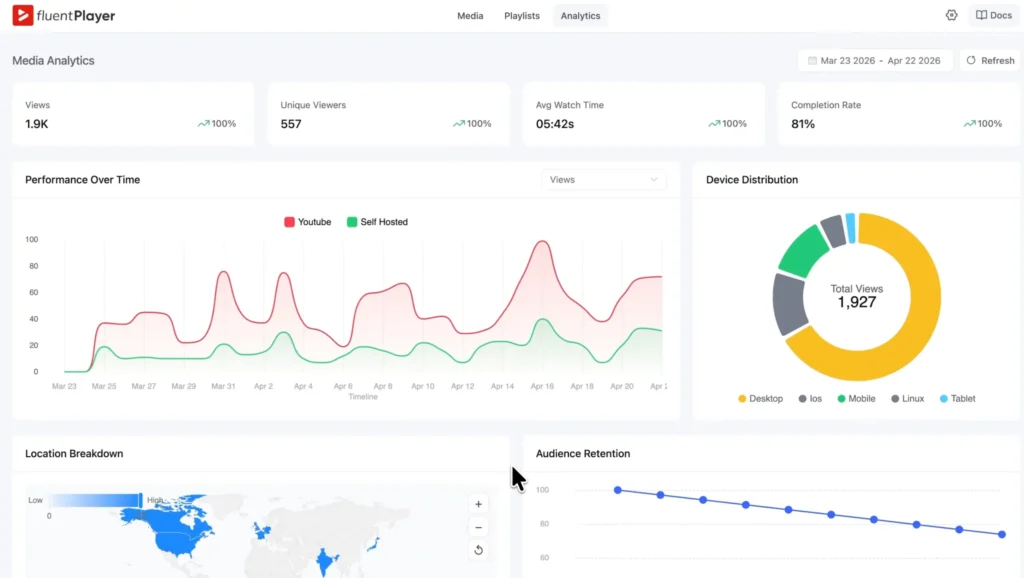Viewport: 1024px width, 578px height.
Task: Reset the location map view
Action: pos(478,550)
